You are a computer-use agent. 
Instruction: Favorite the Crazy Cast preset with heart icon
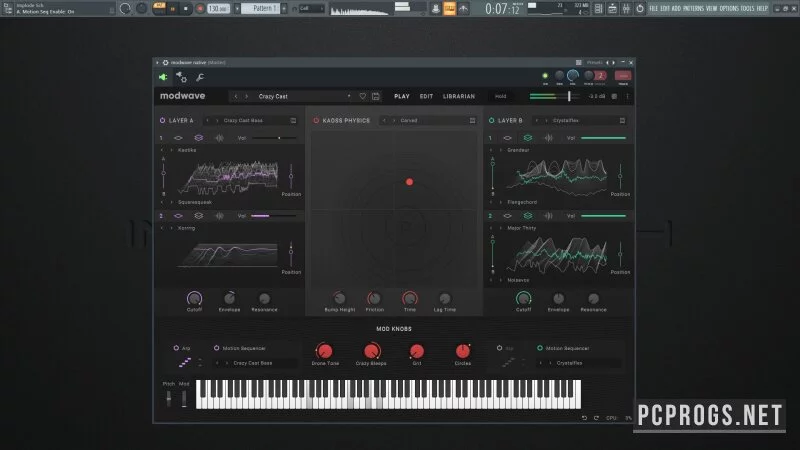pyautogui.click(x=362, y=96)
